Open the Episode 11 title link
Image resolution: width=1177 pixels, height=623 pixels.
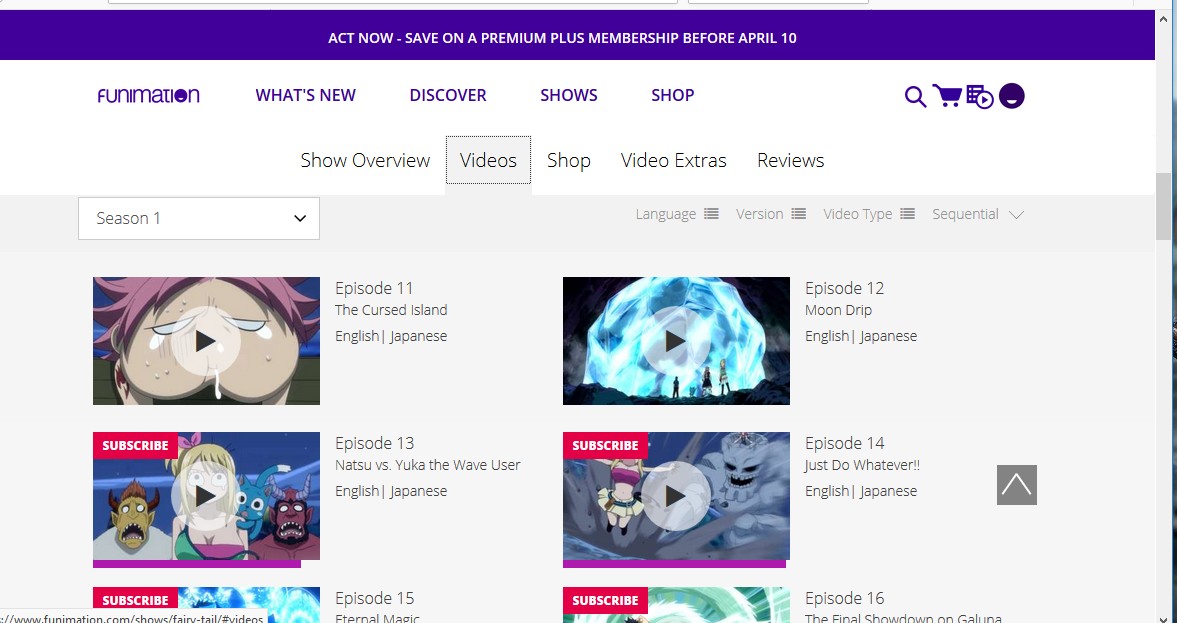click(374, 288)
